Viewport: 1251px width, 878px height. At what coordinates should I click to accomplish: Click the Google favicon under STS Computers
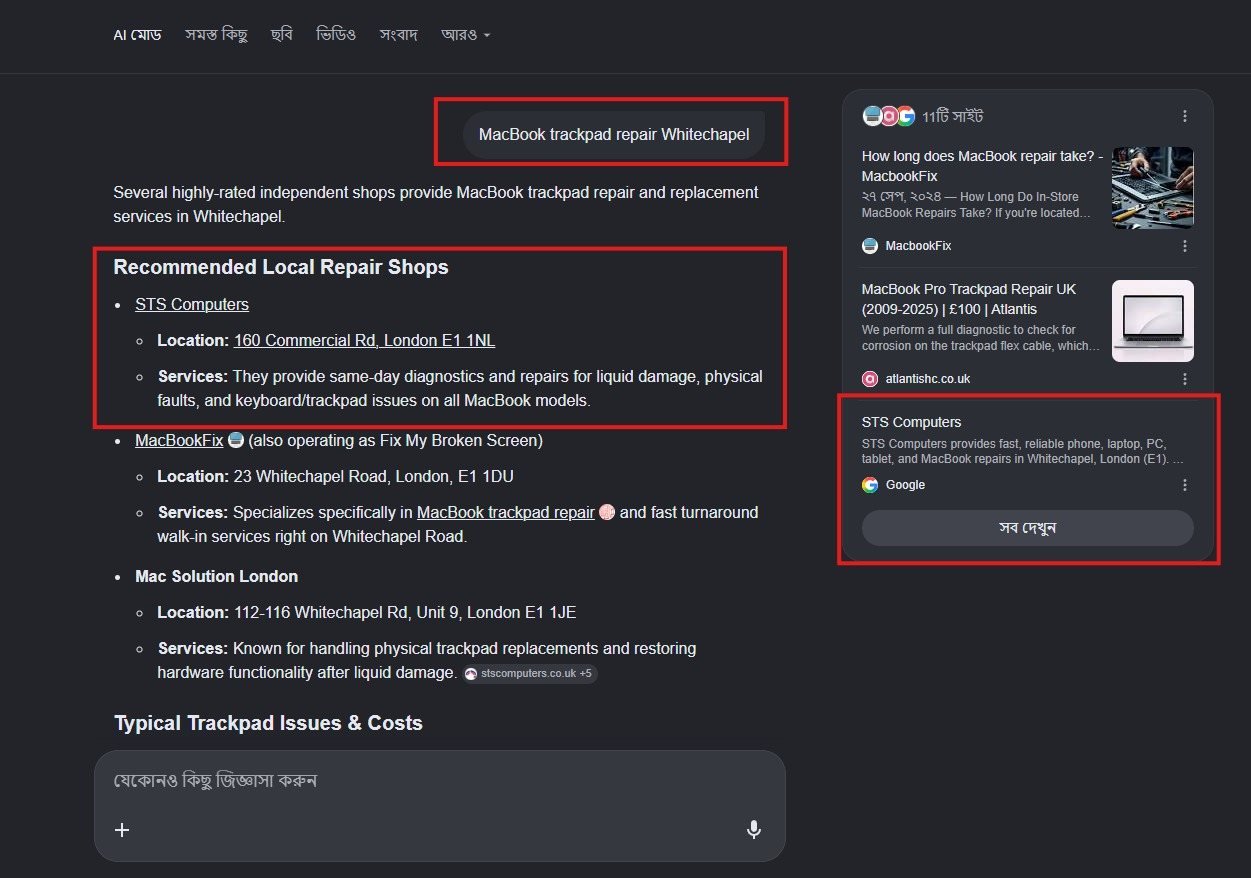(870, 485)
